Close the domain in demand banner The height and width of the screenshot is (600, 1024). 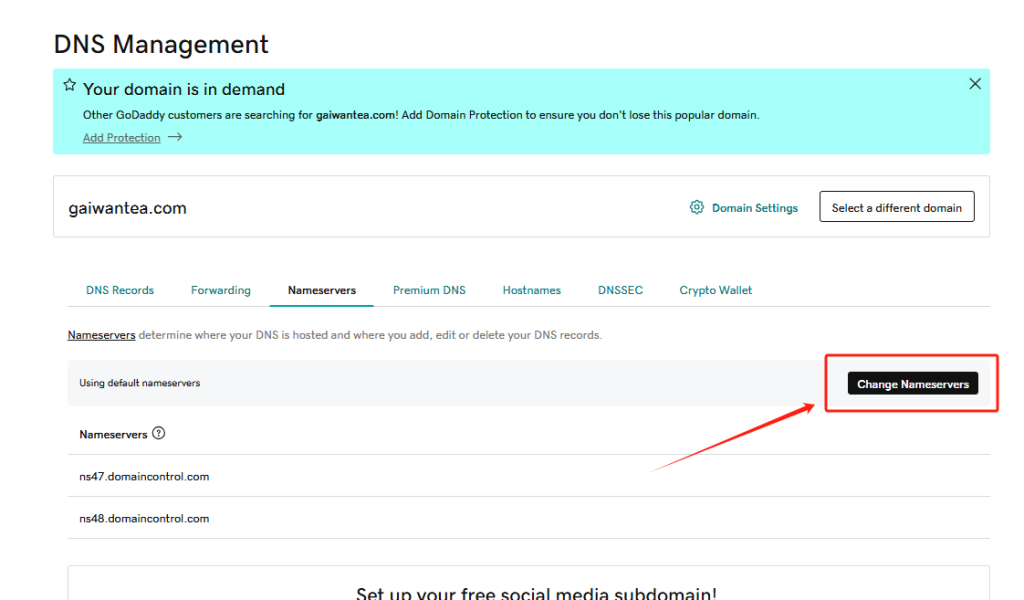click(975, 84)
